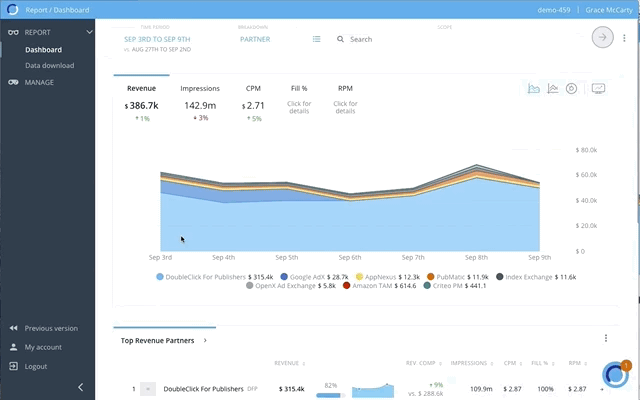Expand Top Revenue Partners chevron
The image size is (640, 400).
point(205,340)
